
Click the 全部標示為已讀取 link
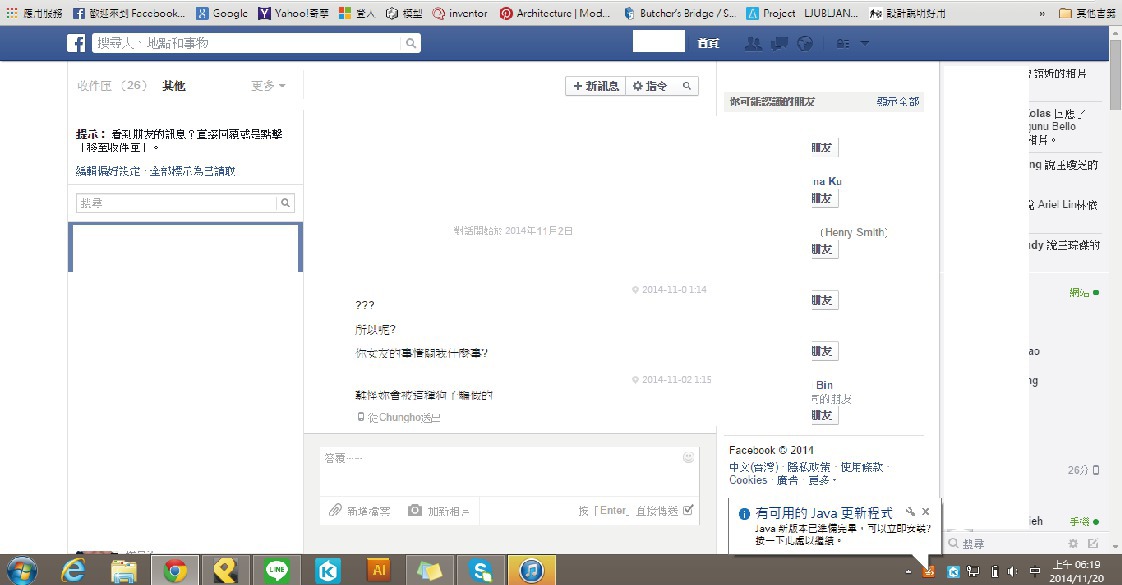(192, 171)
